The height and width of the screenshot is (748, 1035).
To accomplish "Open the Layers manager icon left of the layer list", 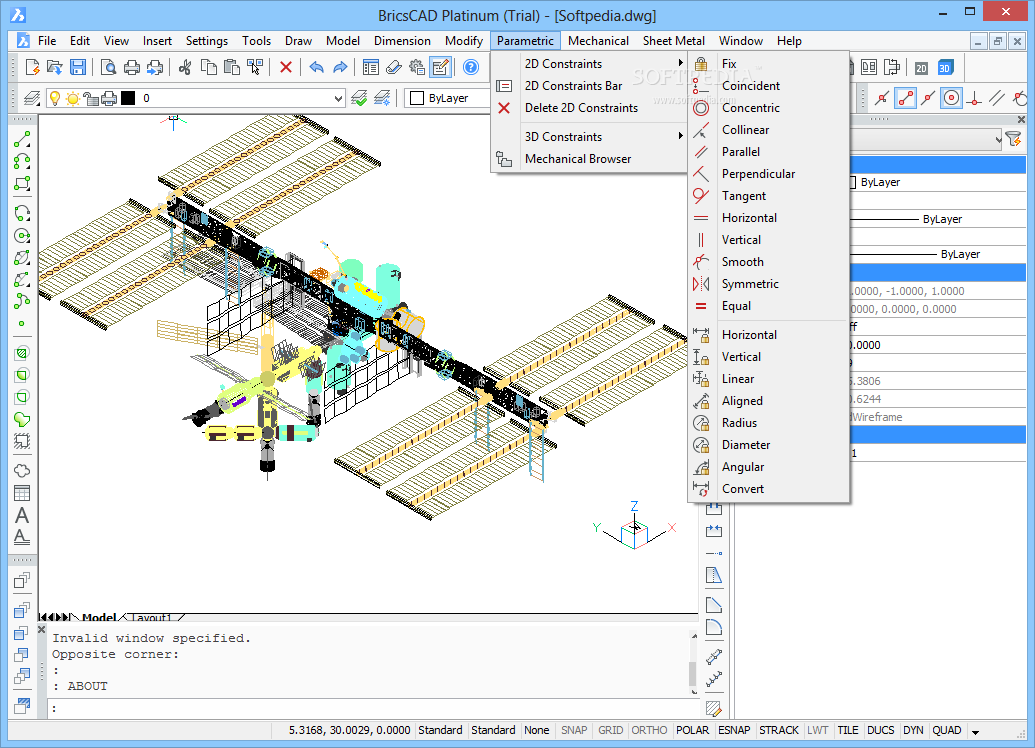I will pyautogui.click(x=32, y=98).
